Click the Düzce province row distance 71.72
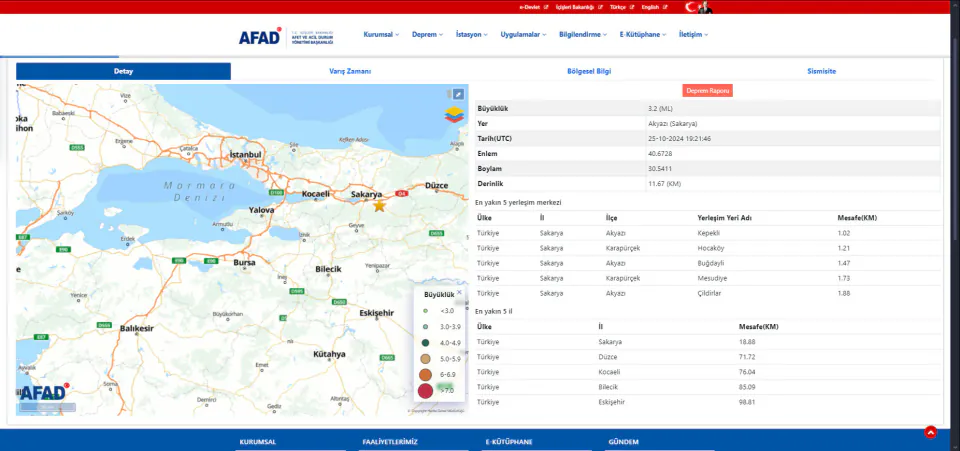Screen dimensions: 960x451 click(747, 357)
